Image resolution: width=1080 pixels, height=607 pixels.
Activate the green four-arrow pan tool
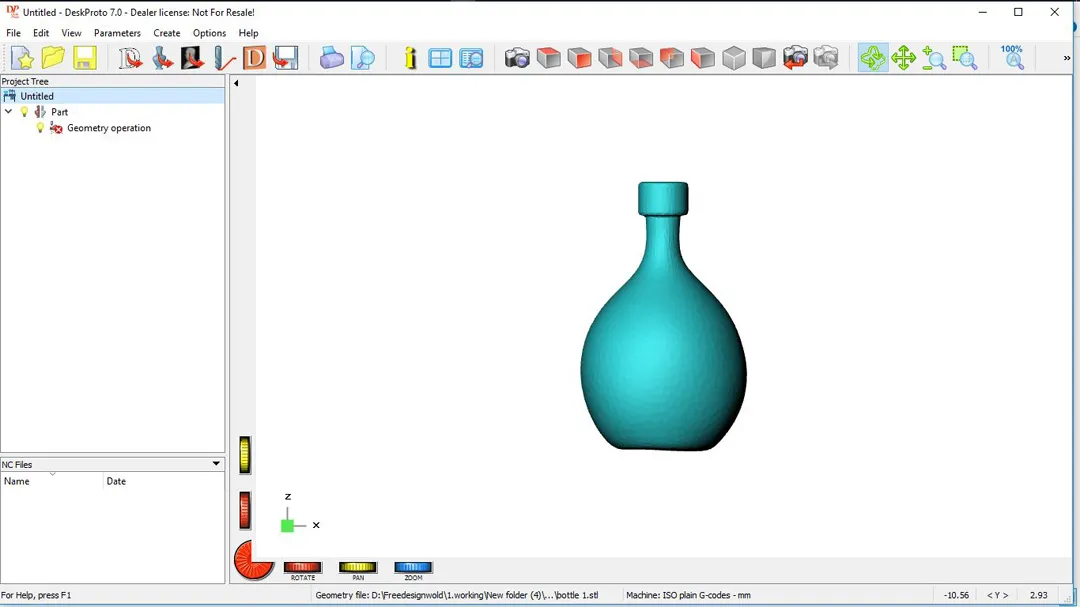(x=903, y=58)
